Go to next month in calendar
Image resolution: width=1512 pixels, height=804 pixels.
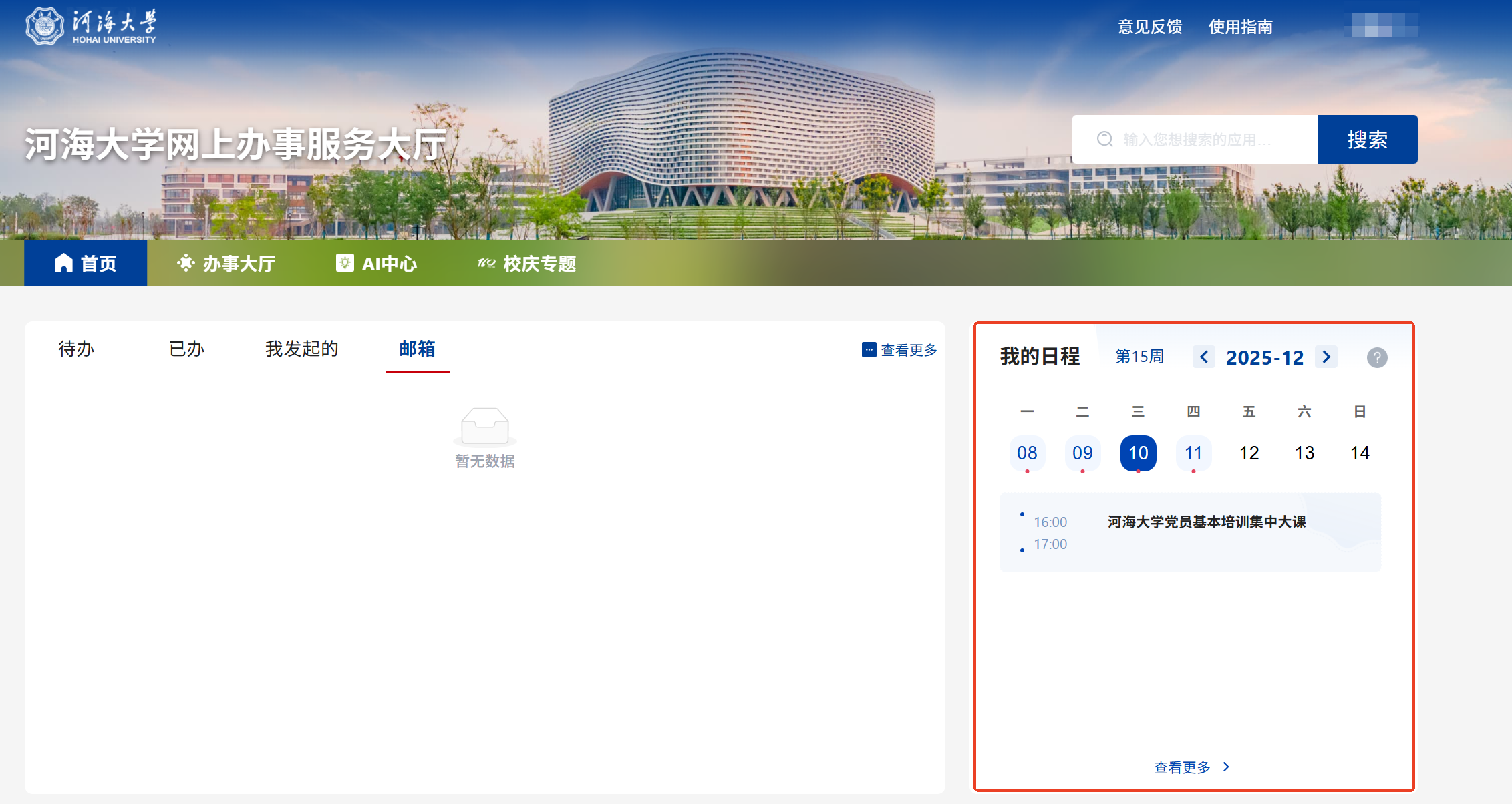pyautogui.click(x=1326, y=357)
